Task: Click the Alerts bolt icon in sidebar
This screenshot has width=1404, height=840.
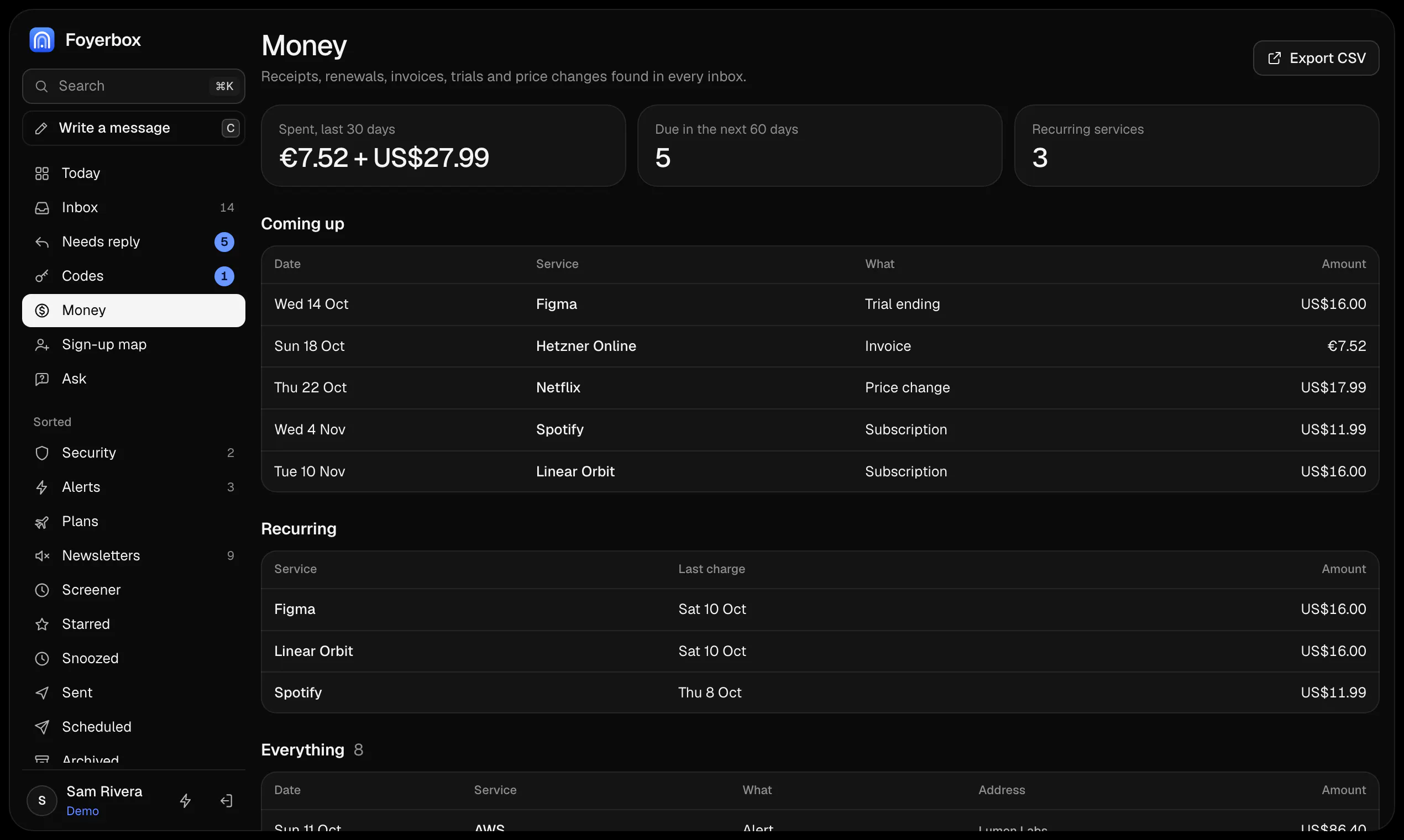Action: [42, 487]
